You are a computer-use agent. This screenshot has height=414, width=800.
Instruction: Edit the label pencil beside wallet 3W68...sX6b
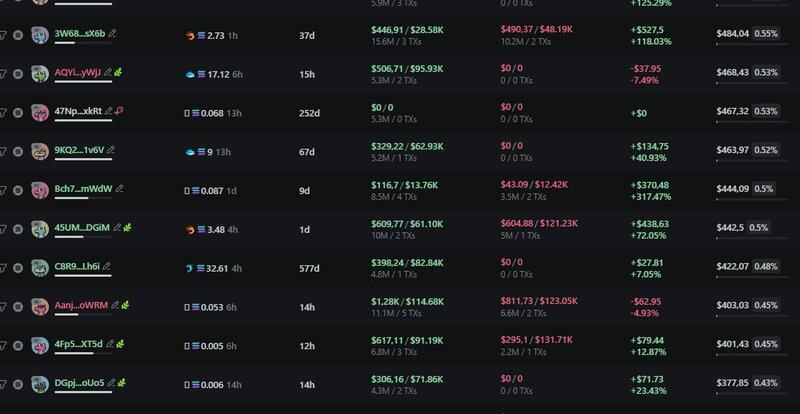(112, 34)
